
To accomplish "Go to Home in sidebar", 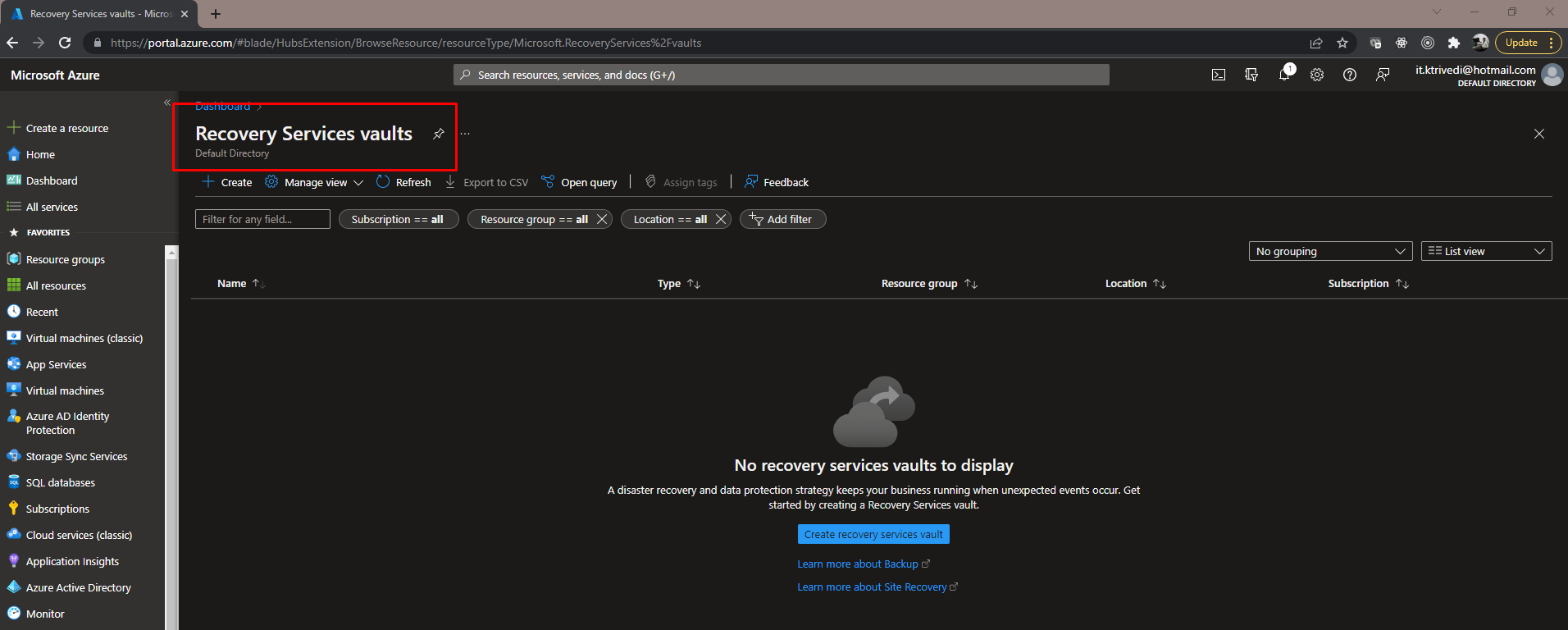I will click(40, 154).
